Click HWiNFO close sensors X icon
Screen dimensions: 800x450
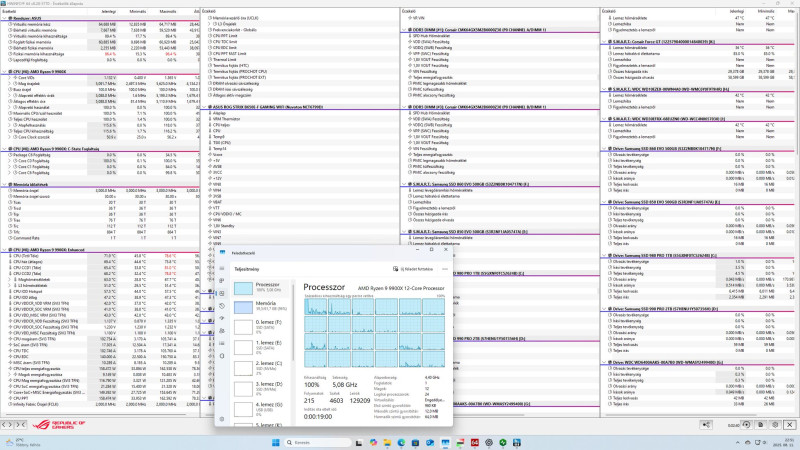coord(790,424)
